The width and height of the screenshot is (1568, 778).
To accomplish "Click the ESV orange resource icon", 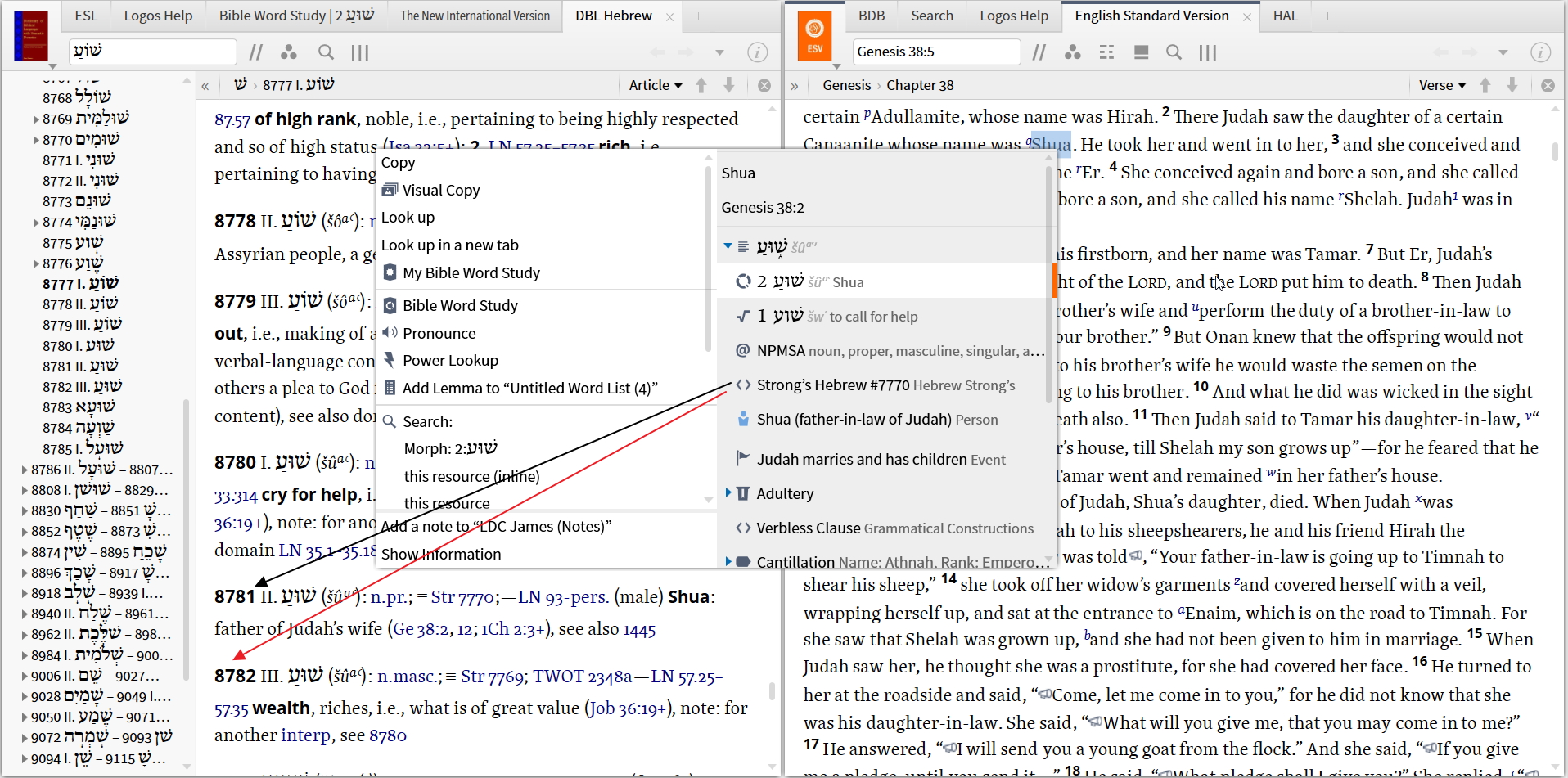I will pos(815,38).
